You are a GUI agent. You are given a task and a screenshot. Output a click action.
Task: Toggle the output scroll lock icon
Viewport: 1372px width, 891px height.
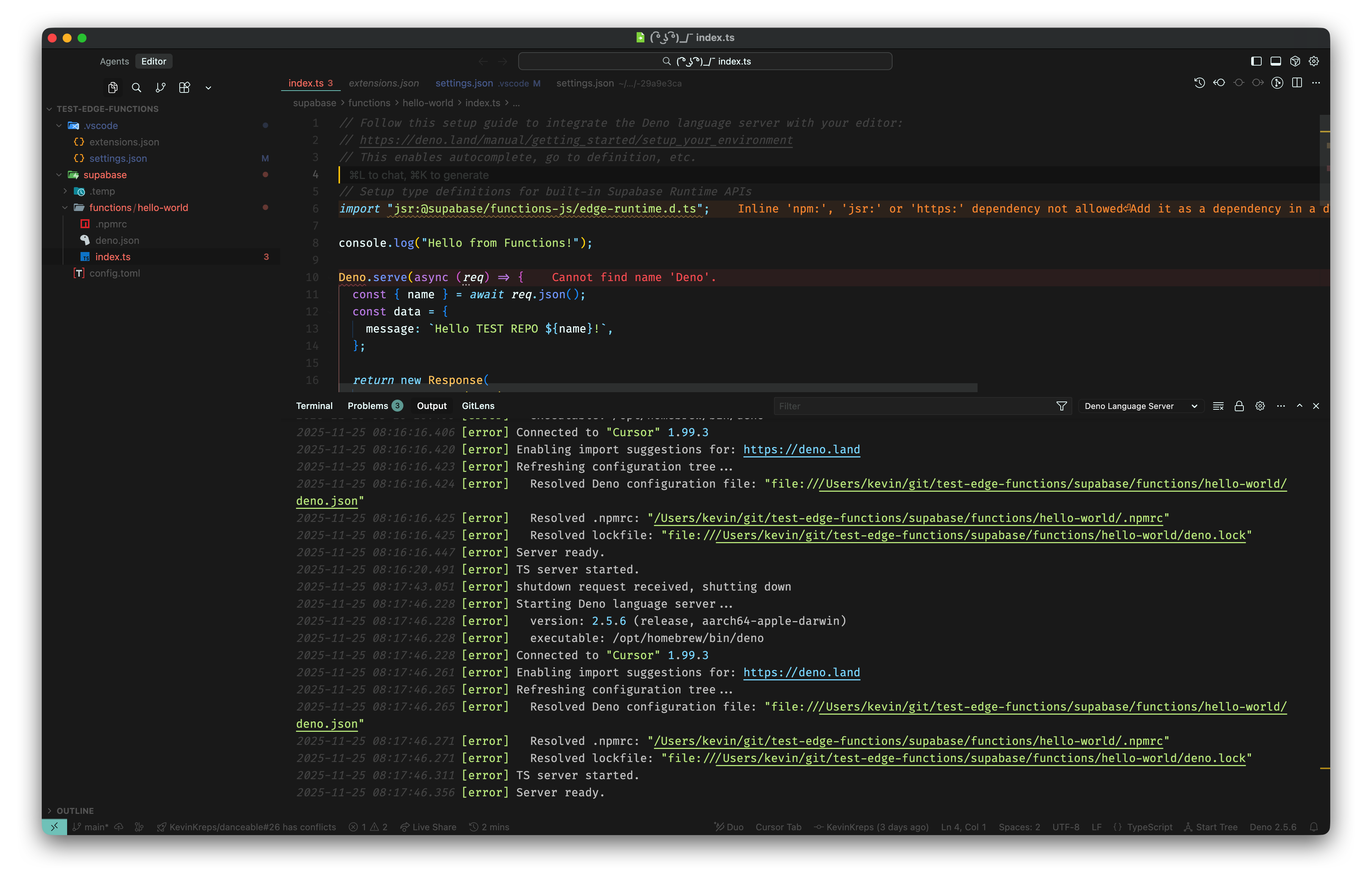tap(1239, 406)
